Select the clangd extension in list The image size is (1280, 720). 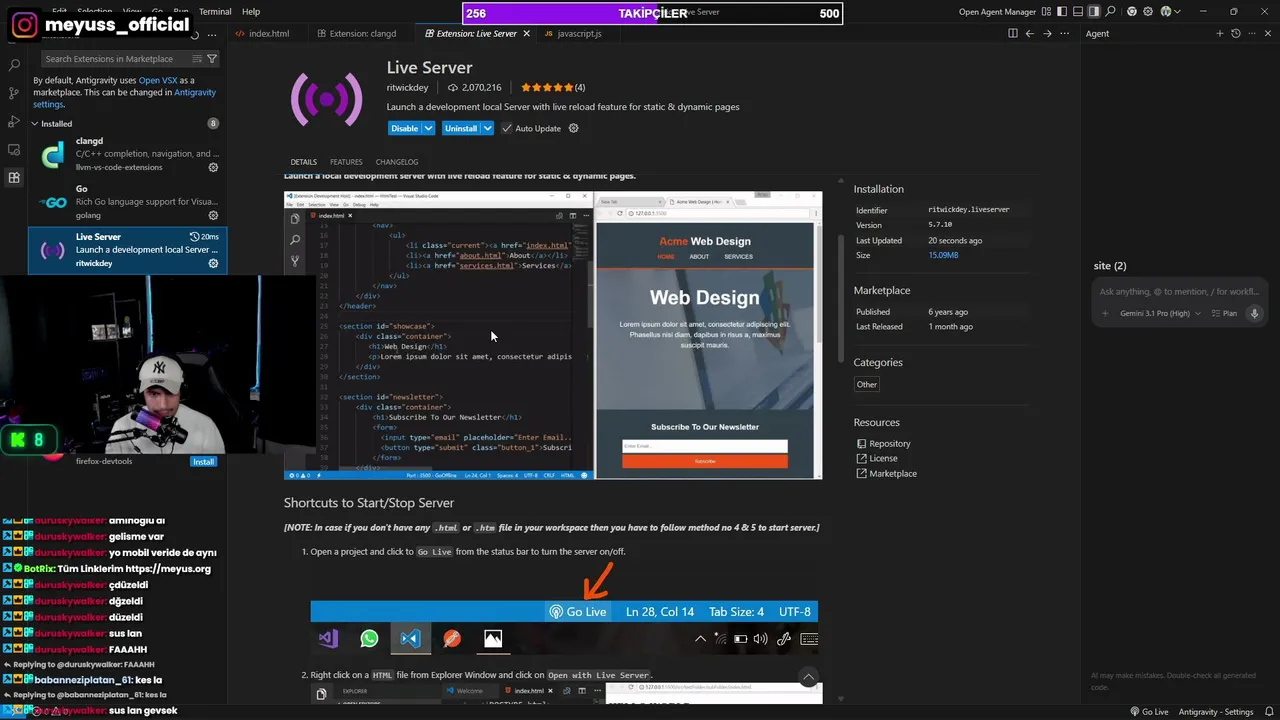coord(128,154)
